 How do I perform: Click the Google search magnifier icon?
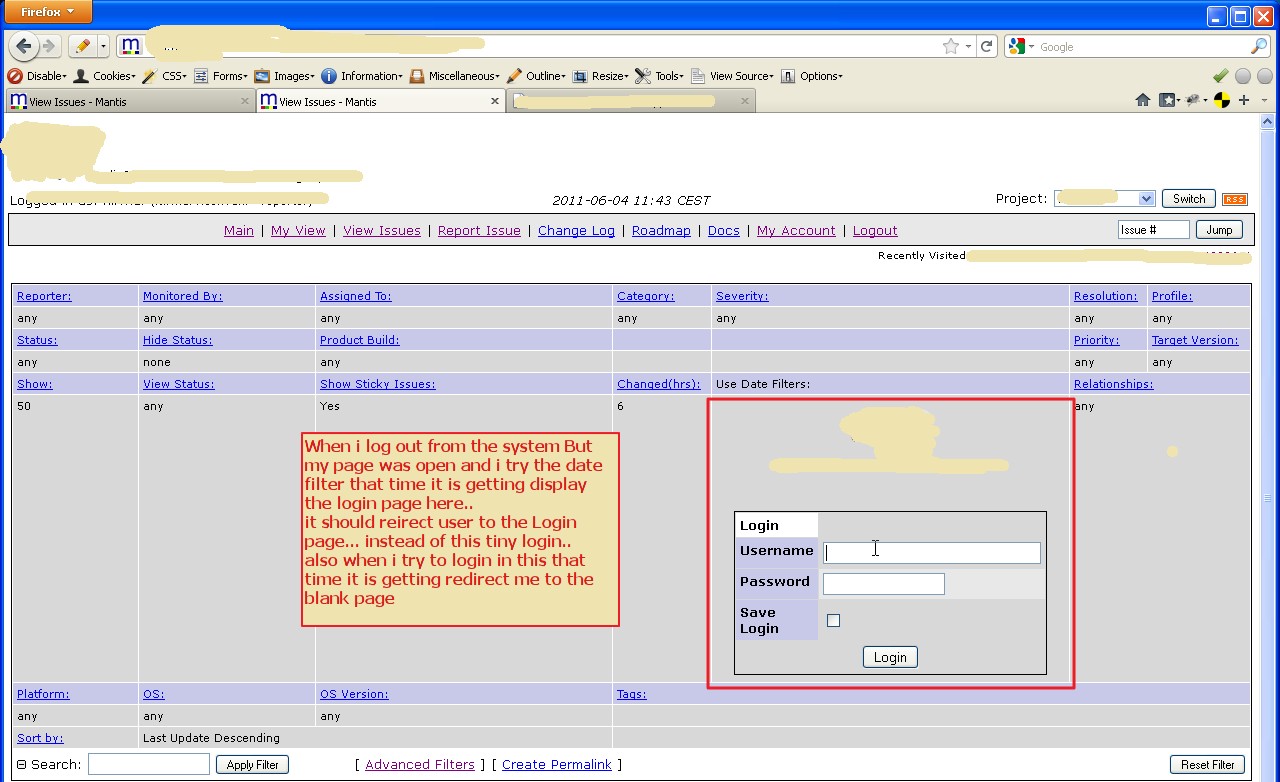click(x=1258, y=46)
